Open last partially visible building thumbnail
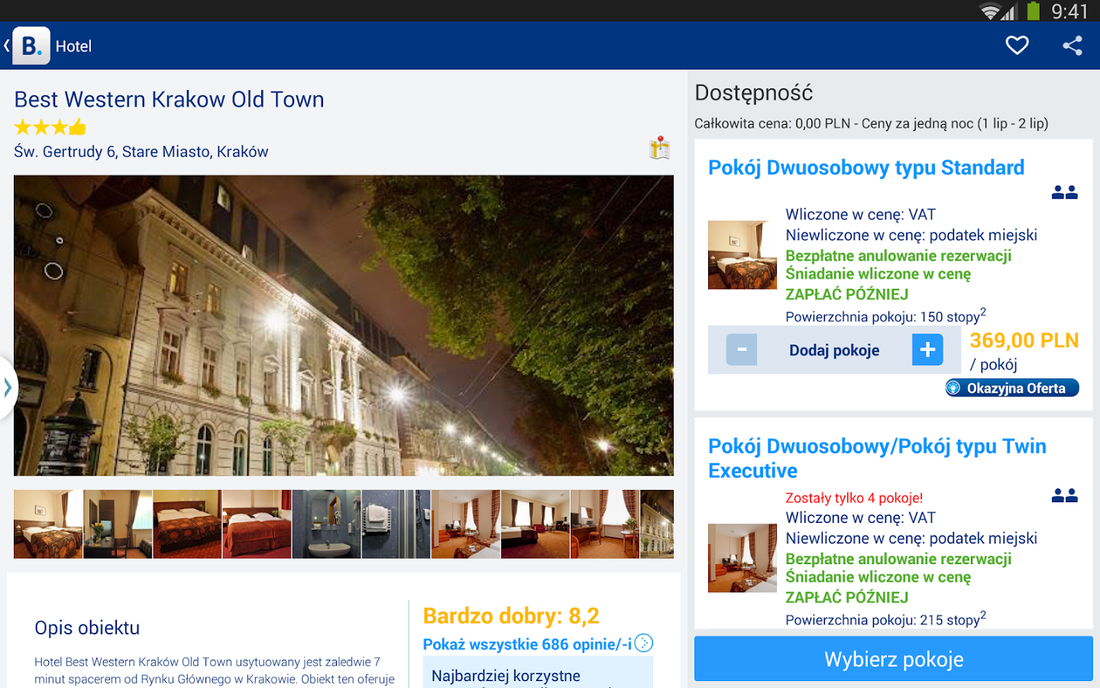Image resolution: width=1100 pixels, height=688 pixels. point(657,524)
